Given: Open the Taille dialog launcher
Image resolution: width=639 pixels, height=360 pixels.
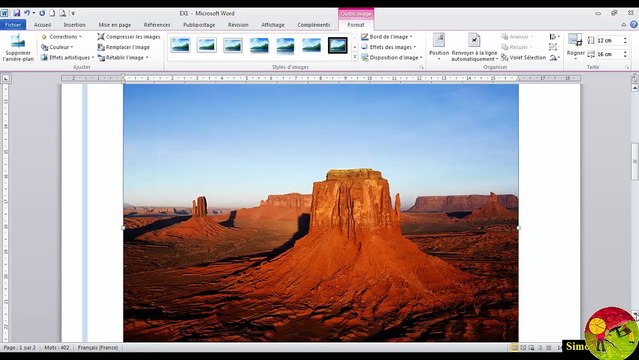Looking at the screenshot, I should 628,67.
